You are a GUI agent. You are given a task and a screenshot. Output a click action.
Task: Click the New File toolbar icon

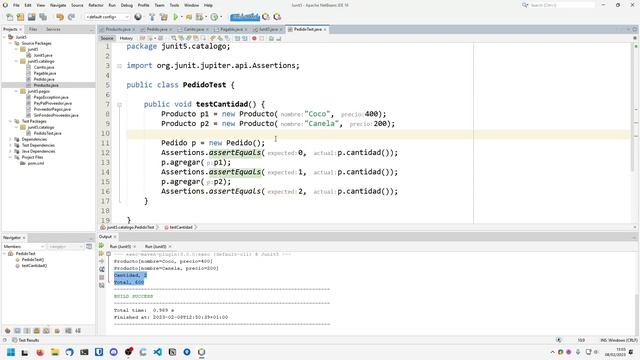[x=9, y=17]
